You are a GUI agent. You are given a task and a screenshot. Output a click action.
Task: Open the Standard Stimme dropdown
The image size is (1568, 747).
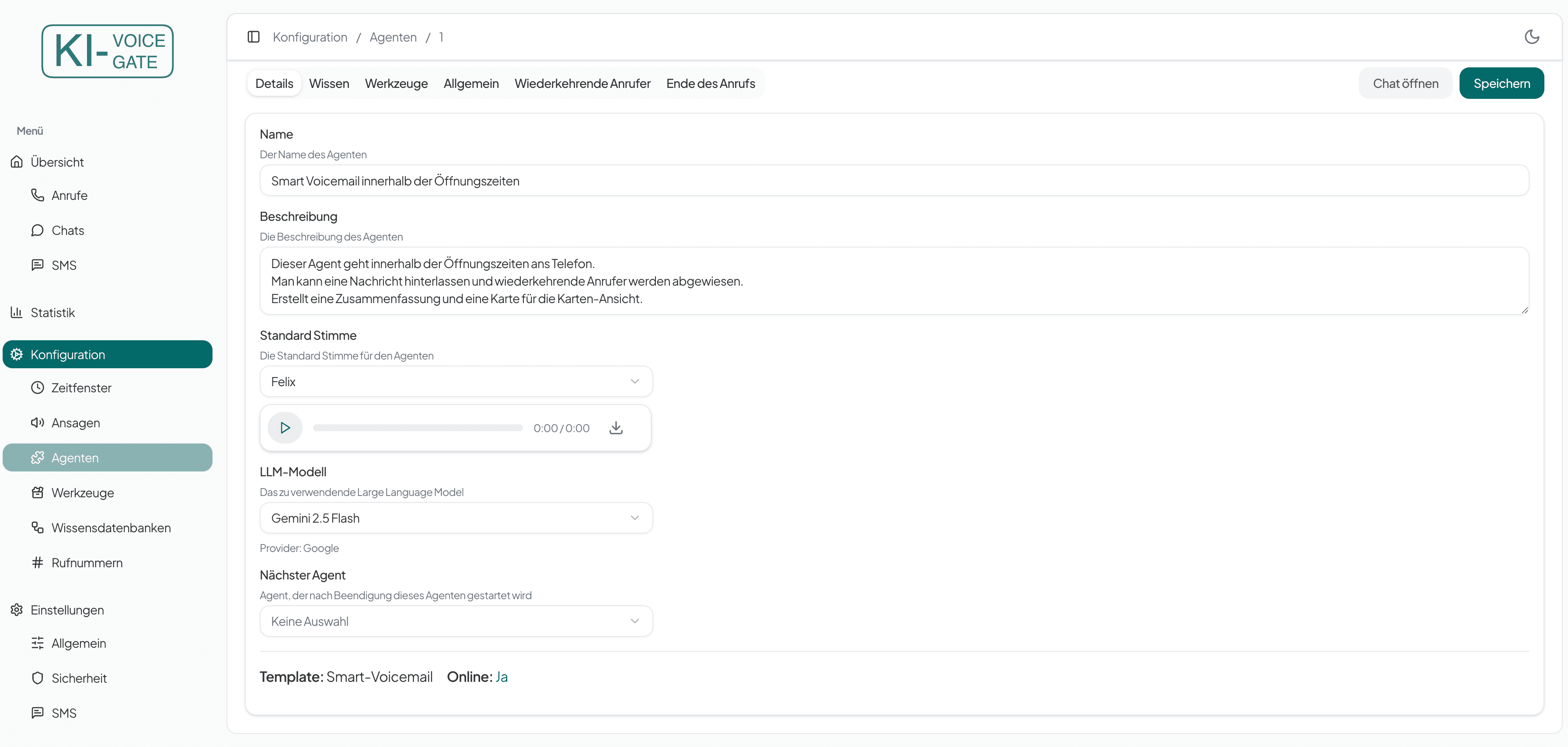(456, 382)
